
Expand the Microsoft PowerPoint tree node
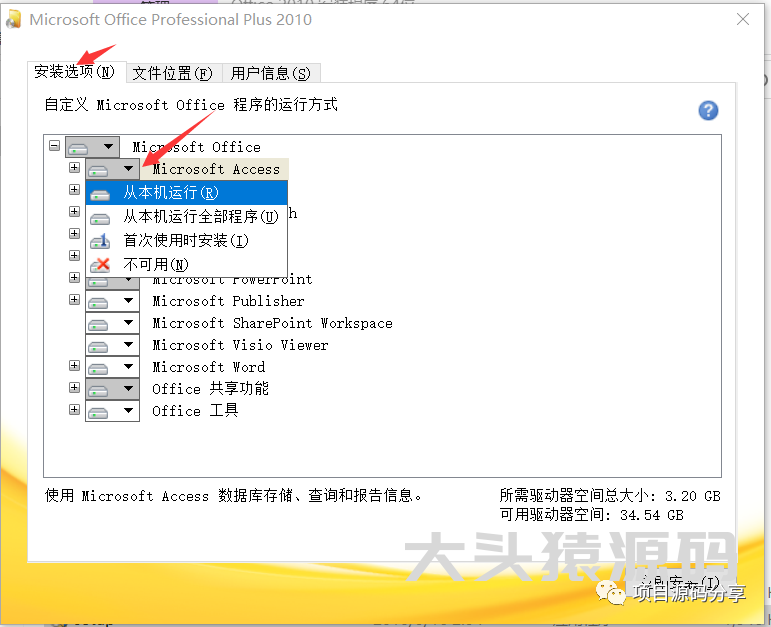click(74, 277)
